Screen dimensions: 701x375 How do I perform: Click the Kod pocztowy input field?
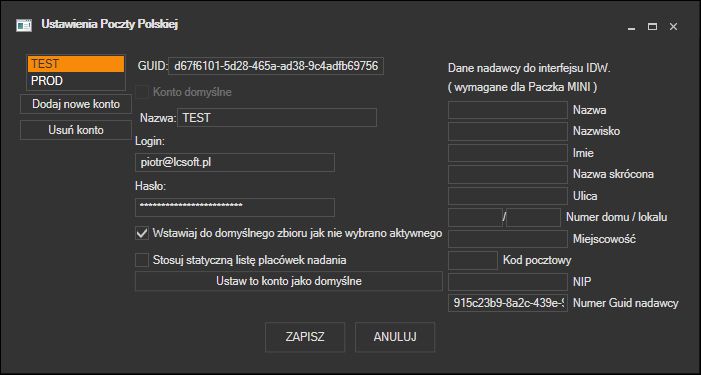coord(473,260)
